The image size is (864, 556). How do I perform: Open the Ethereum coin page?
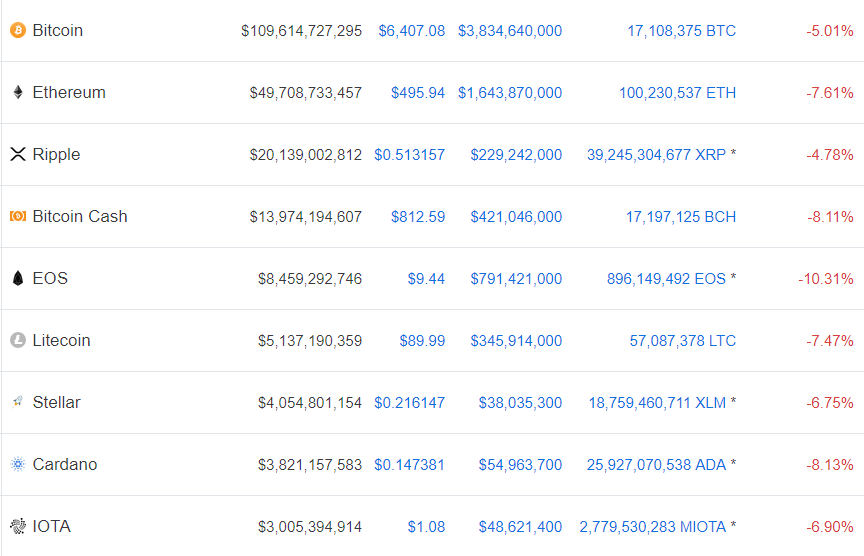[69, 92]
